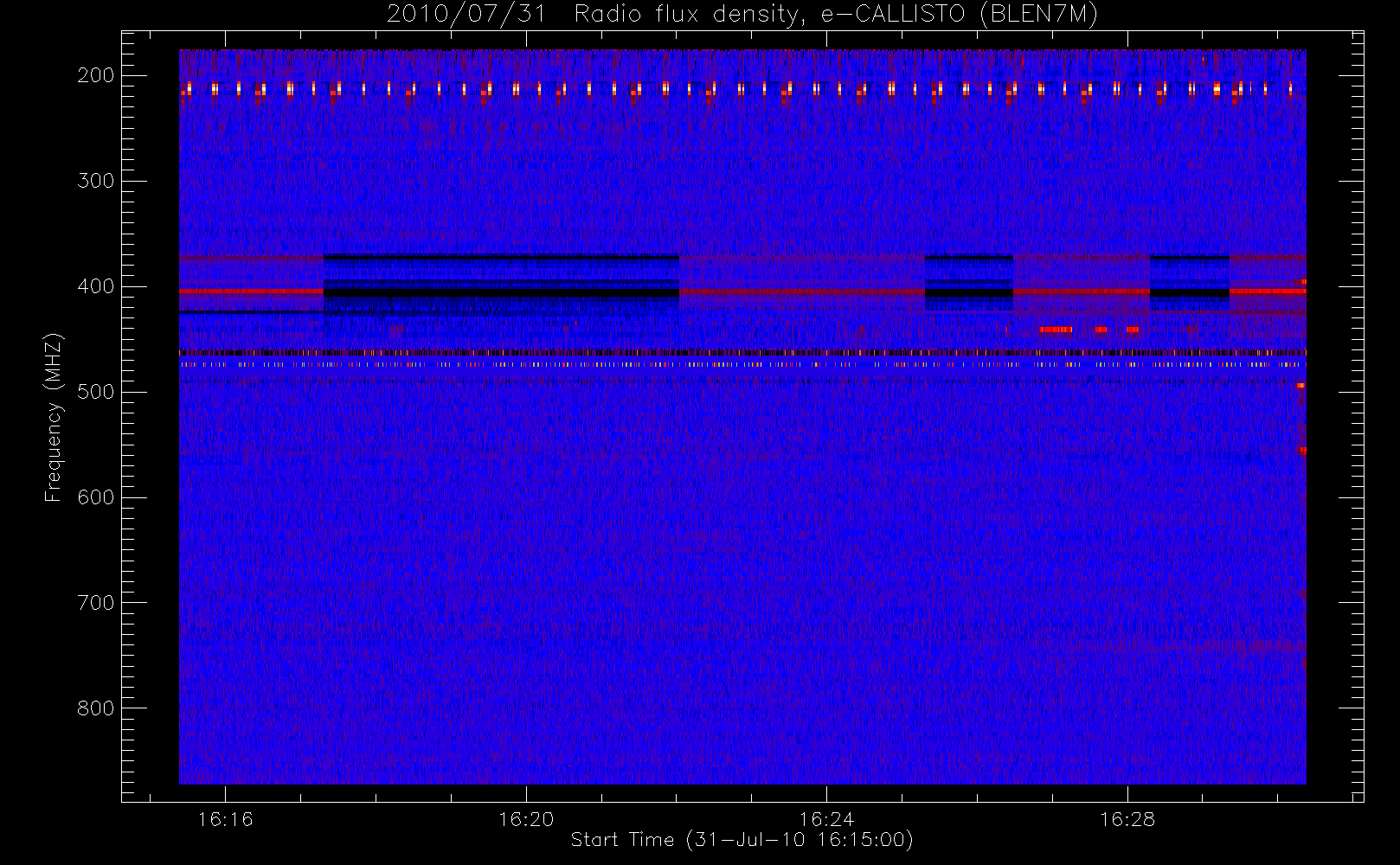The image size is (1400, 865).
Task: Select the 800 frequency tick label
Action: (96, 708)
